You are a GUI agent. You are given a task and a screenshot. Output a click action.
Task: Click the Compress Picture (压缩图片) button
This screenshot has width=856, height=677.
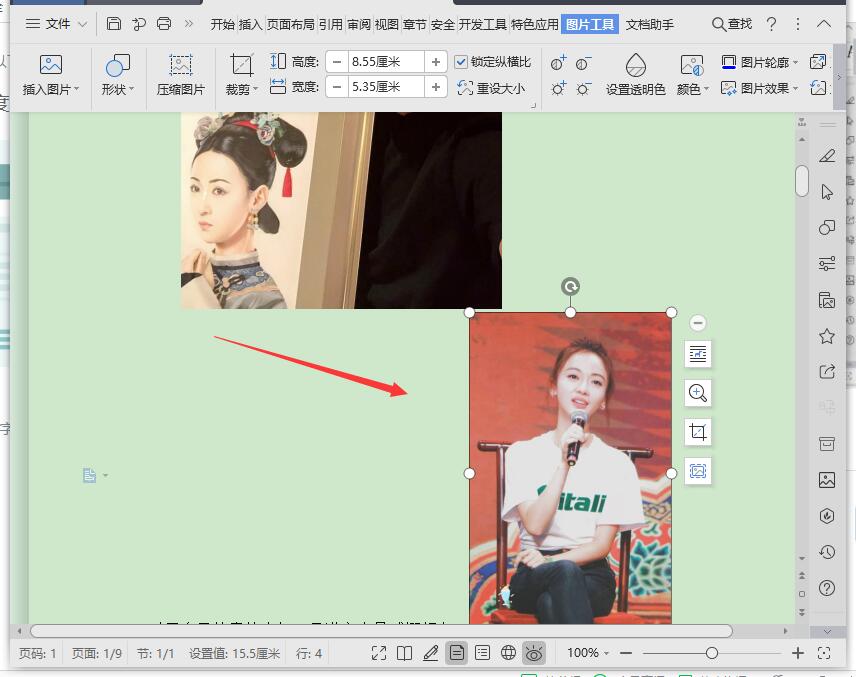click(180, 75)
